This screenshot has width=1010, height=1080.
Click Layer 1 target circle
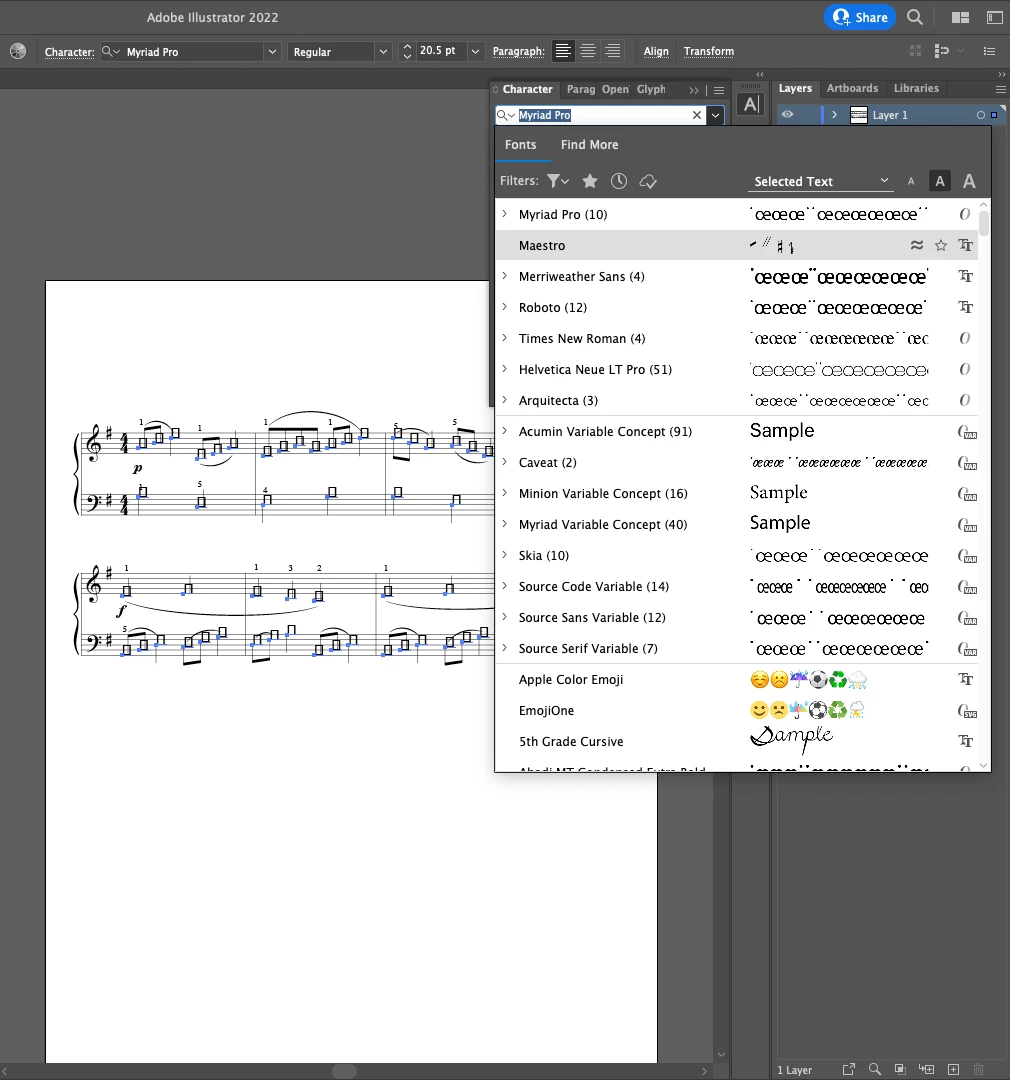980,115
